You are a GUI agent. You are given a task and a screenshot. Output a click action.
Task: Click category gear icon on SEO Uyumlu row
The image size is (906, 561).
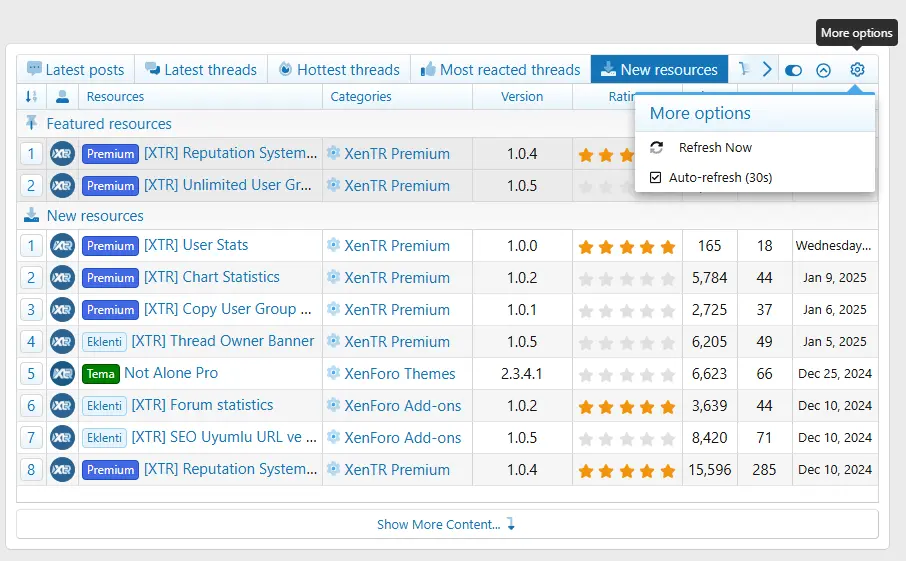coord(333,436)
